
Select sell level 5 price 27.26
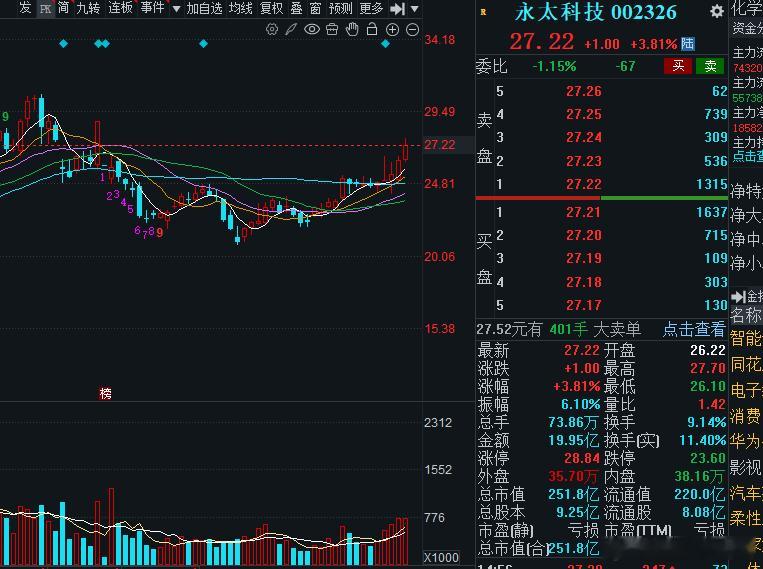pos(583,92)
